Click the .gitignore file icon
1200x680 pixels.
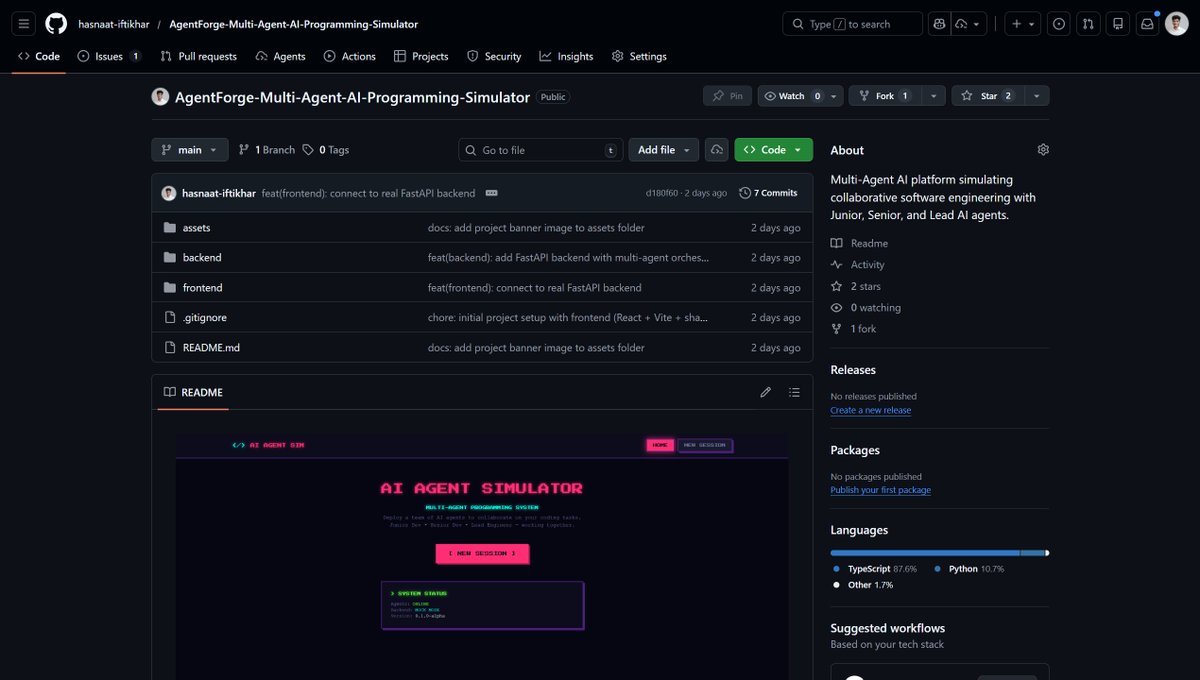[170, 318]
